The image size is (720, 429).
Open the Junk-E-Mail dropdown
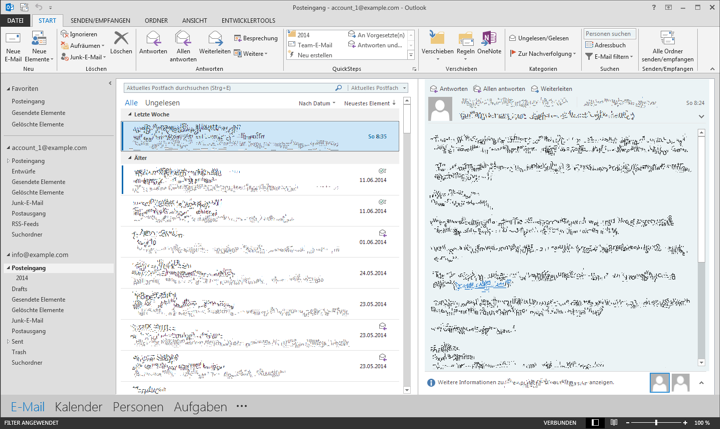coord(84,57)
